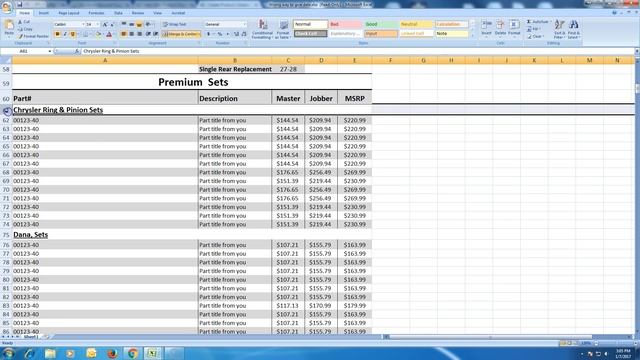640x360 pixels.
Task: Click the Delete cells button
Action: click(500, 28)
